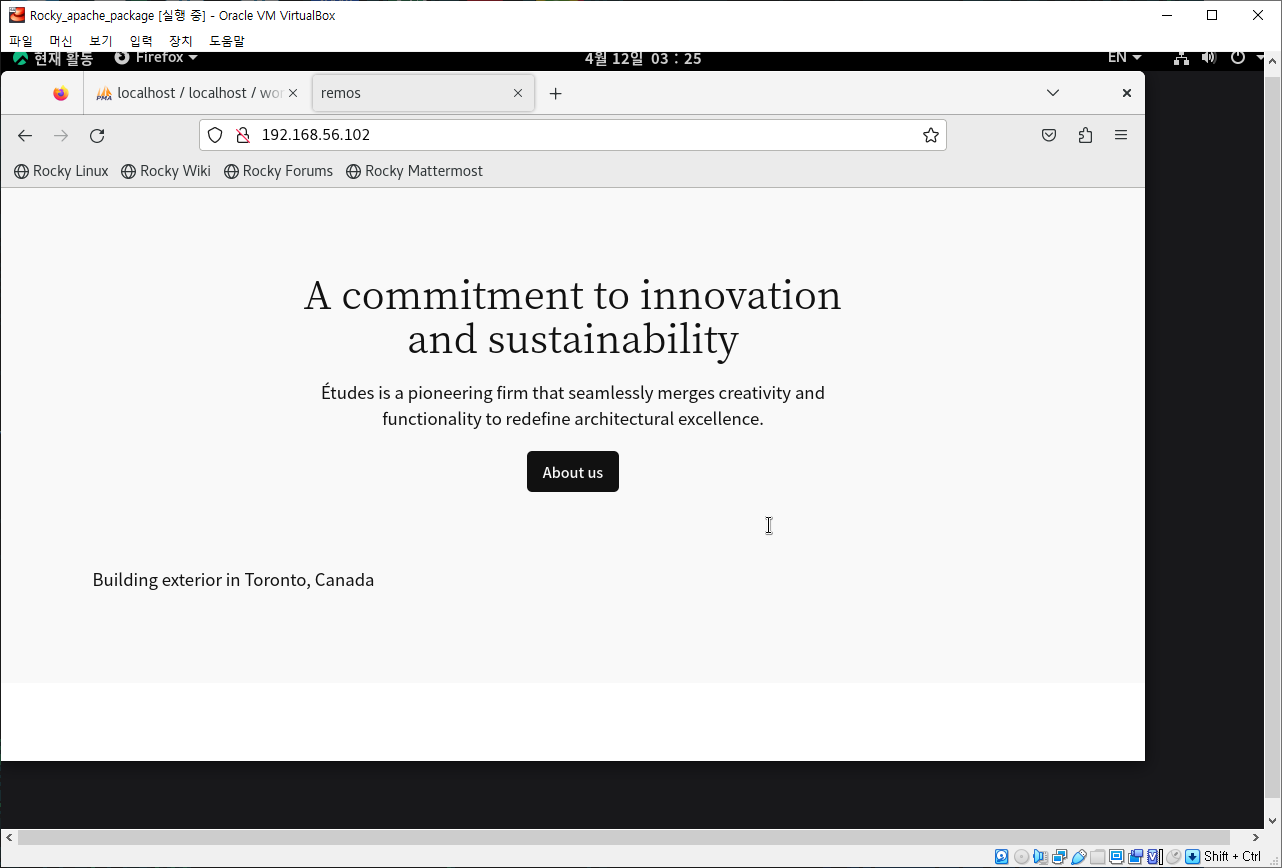Image resolution: width=1282 pixels, height=868 pixels.
Task: Open the clock showing 4월 12일 03:25
Action: click(x=643, y=58)
